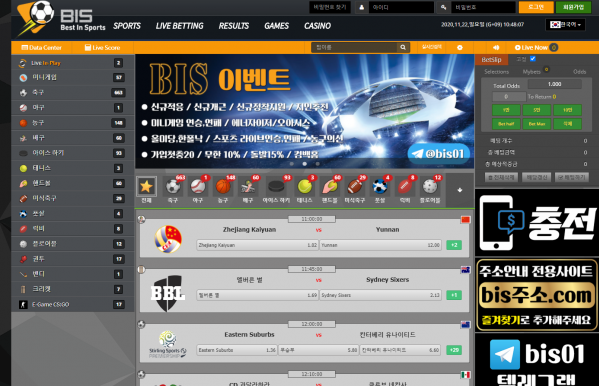
Task: Open the Live Score link
Action: 102,48
